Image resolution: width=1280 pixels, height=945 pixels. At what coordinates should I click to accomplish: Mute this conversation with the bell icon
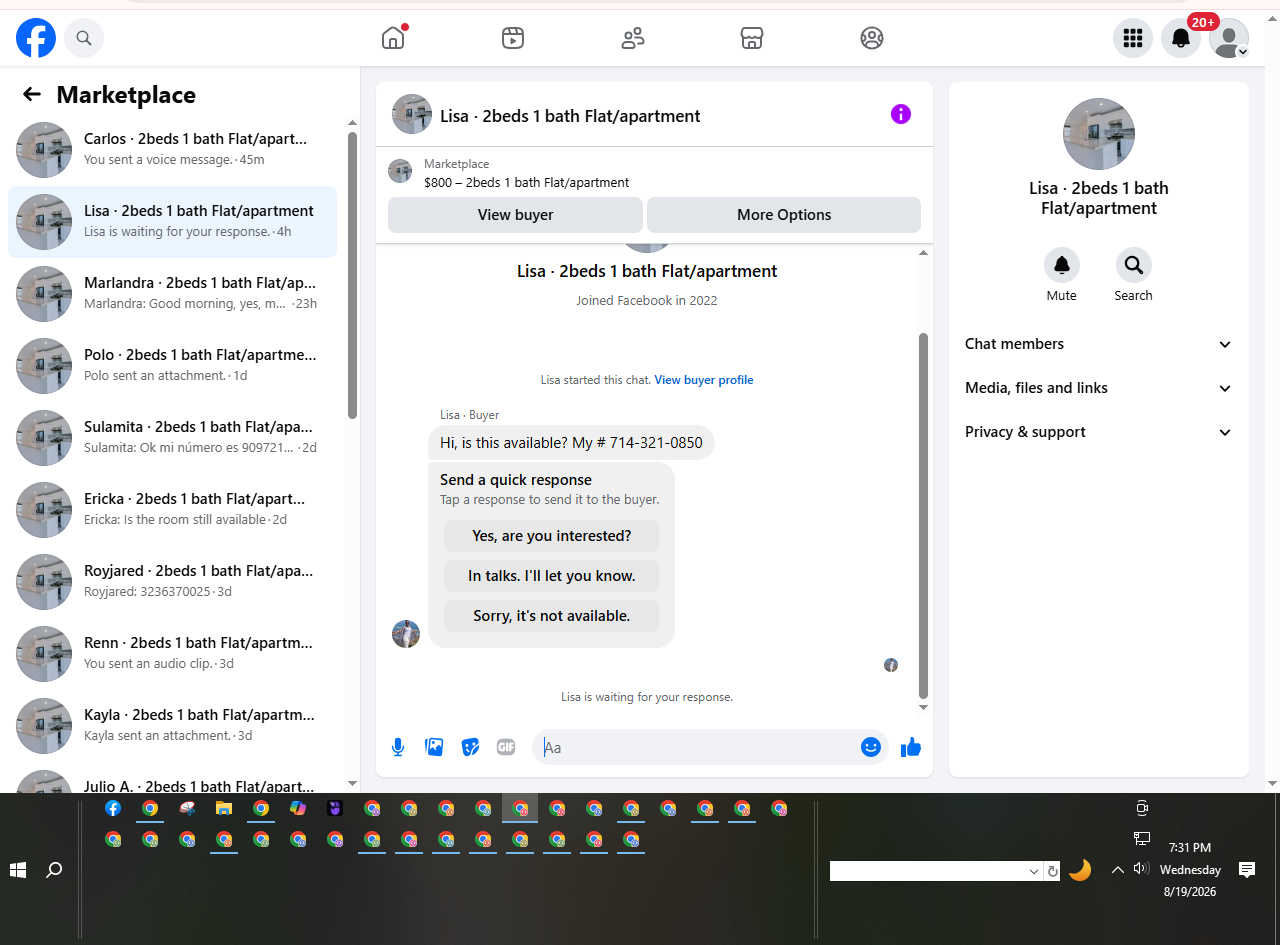[x=1062, y=265]
